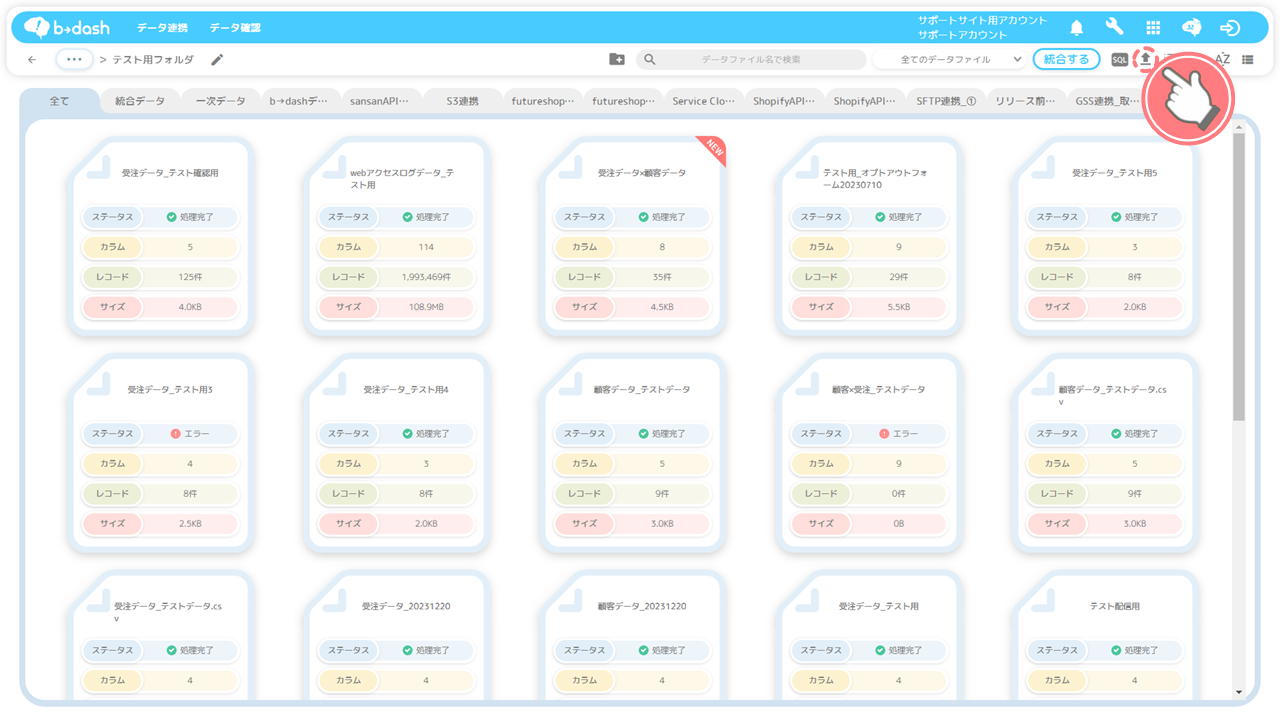Click the logout arrow icon
1280x720 pixels.
(x=1231, y=28)
